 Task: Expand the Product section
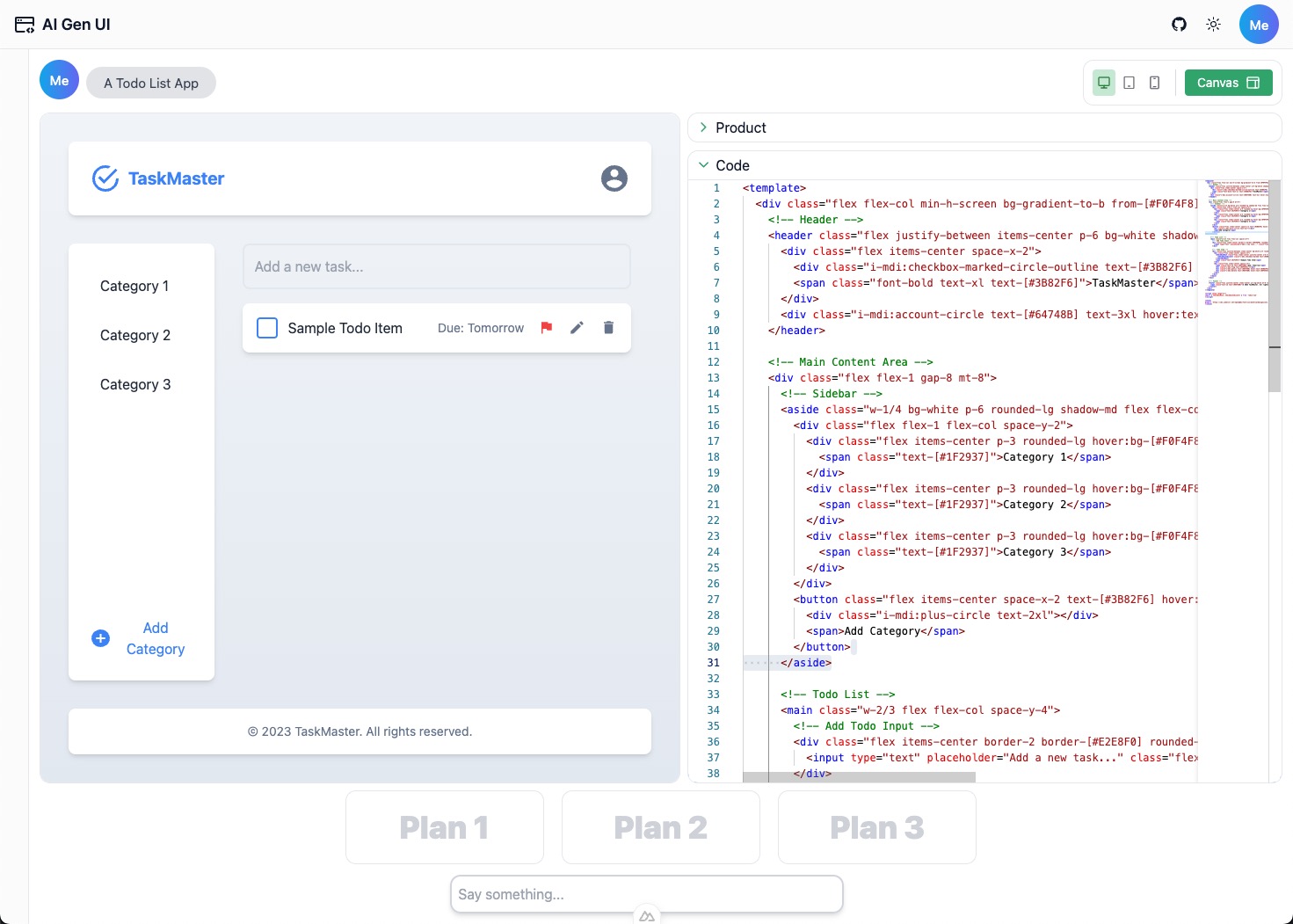984,127
